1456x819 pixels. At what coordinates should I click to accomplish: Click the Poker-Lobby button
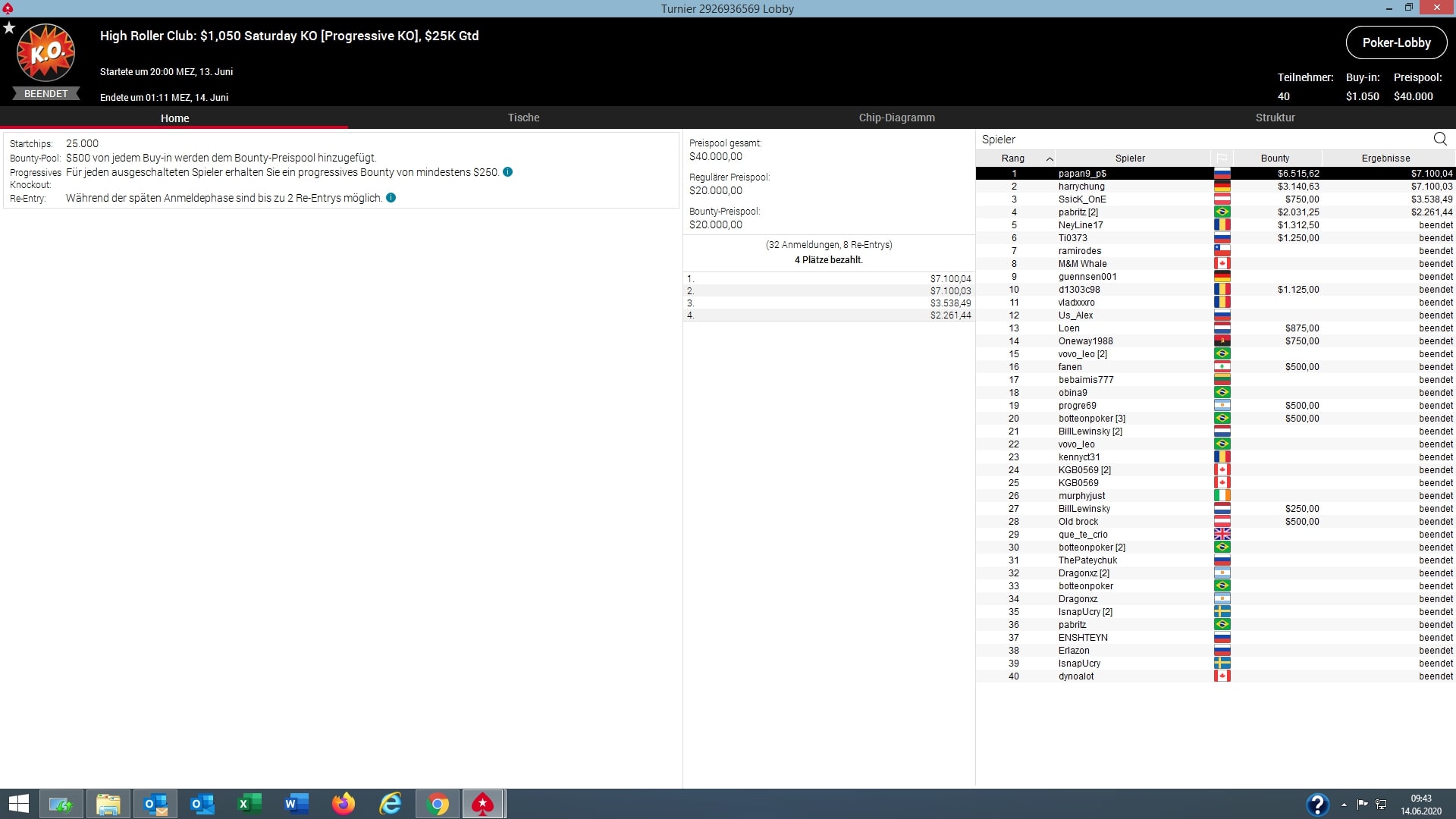click(x=1396, y=42)
